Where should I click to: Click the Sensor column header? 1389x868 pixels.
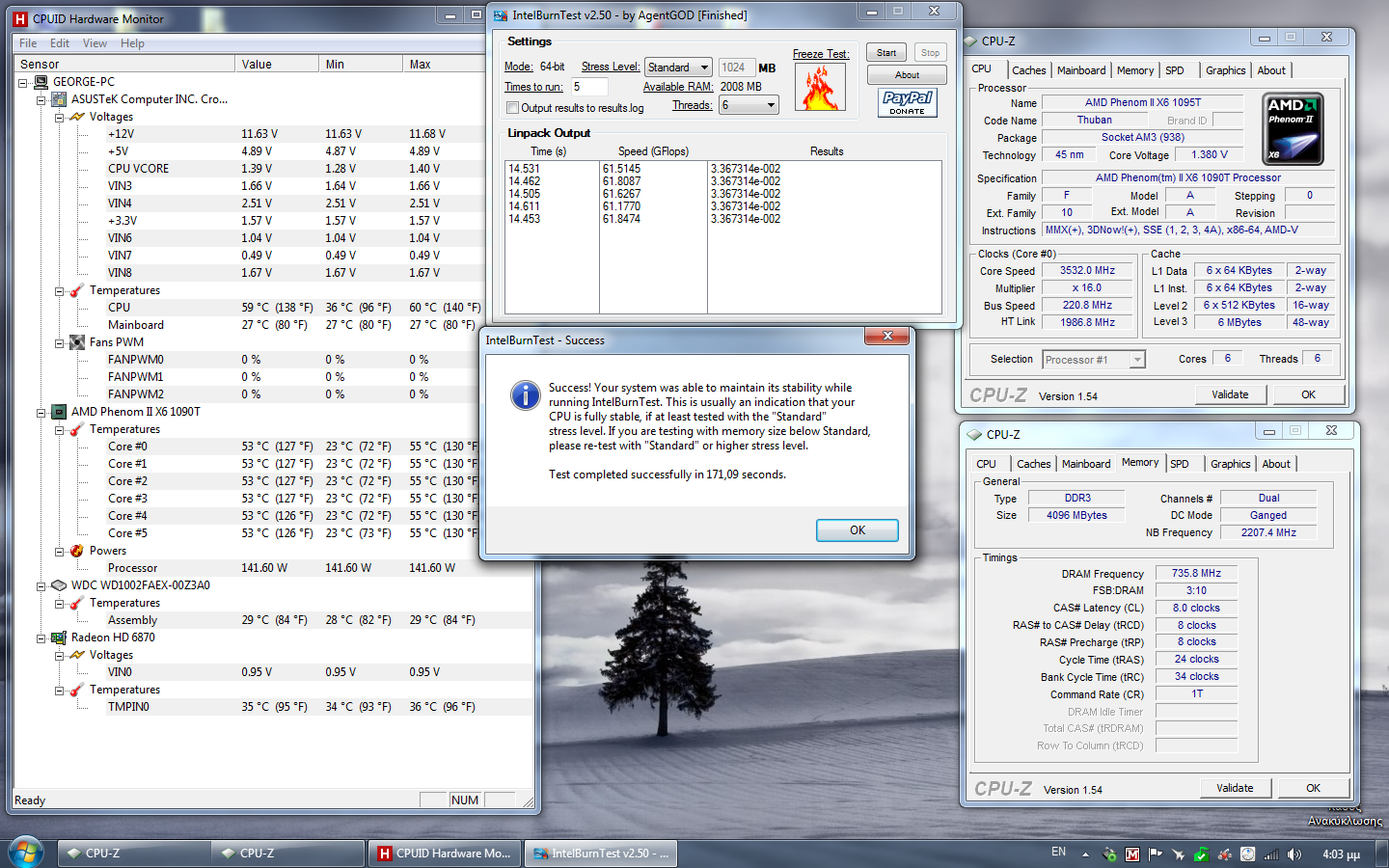(124, 65)
